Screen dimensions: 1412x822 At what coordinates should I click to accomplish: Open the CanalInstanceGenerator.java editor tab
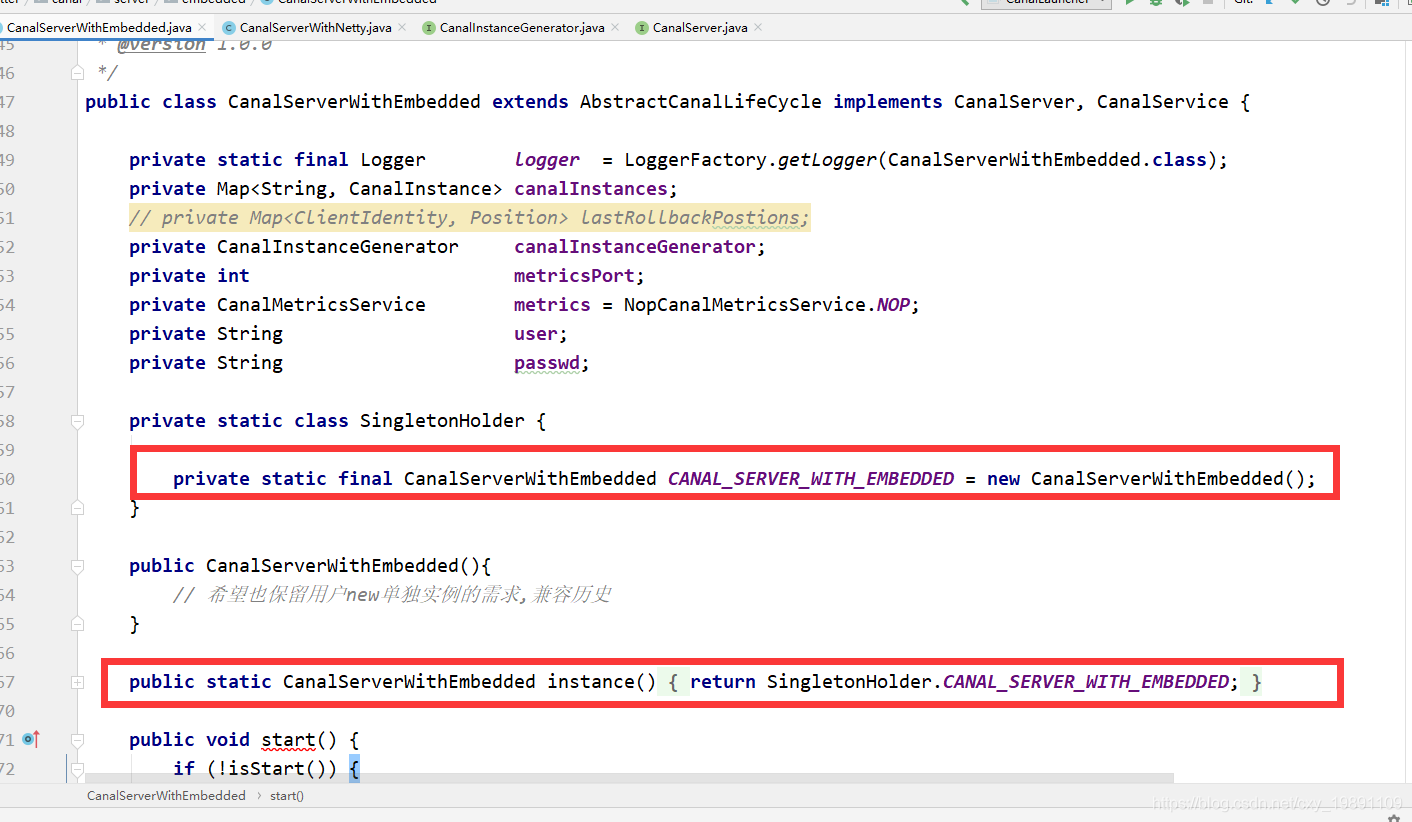tap(522, 27)
